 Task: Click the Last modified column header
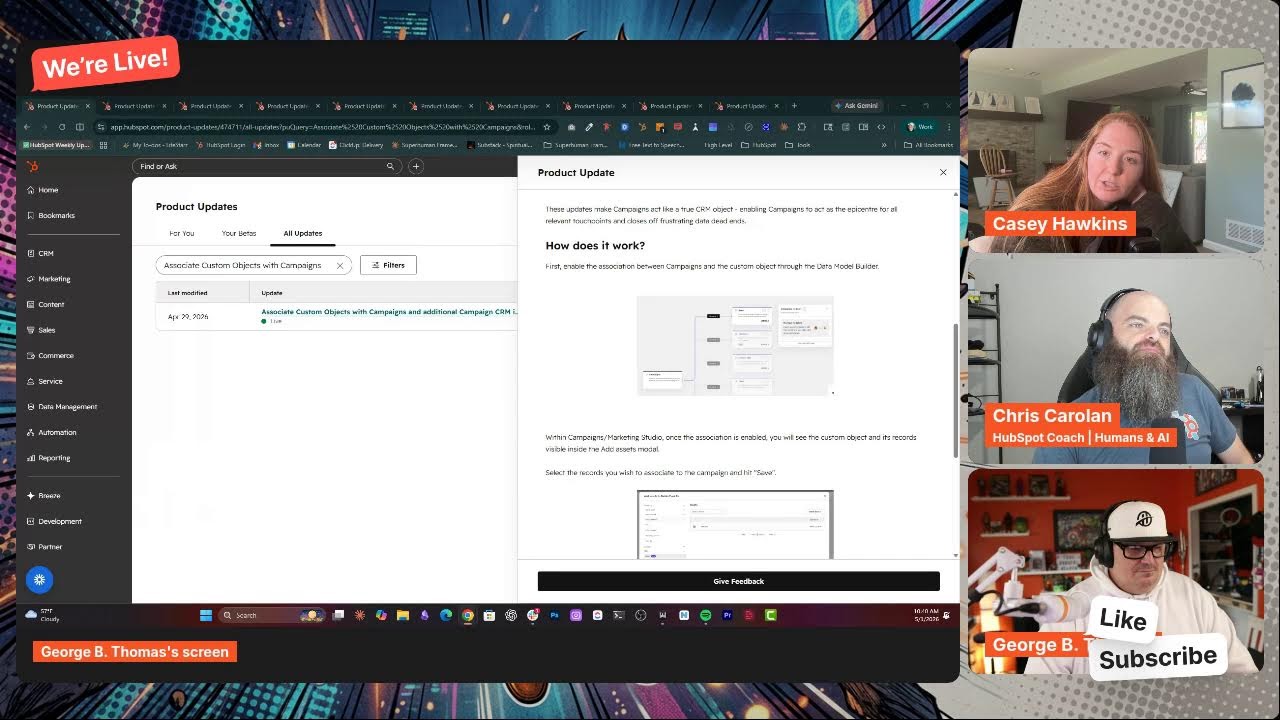click(188, 293)
